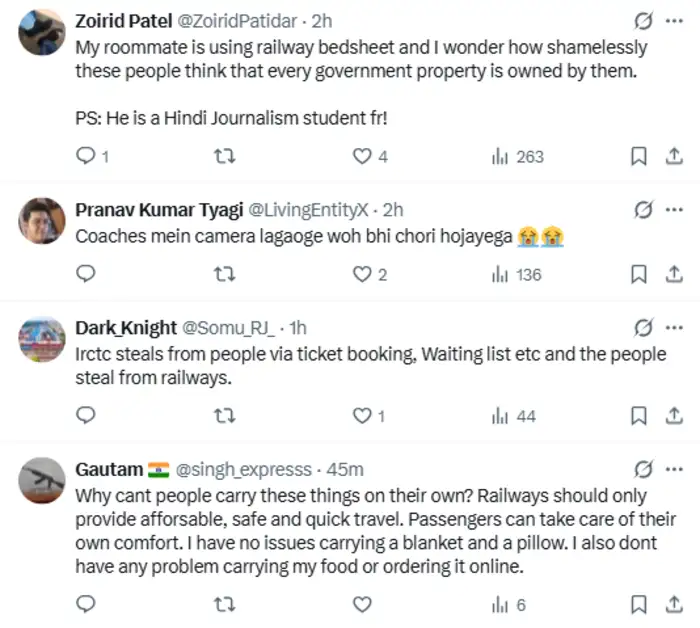The height and width of the screenshot is (628, 700).
Task: Reply to Zoirid Patel's tweet
Action: tap(87, 156)
